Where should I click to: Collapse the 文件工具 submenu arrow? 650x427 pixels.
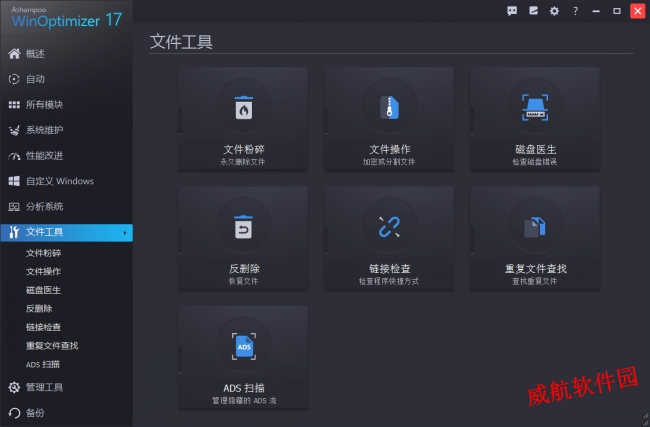click(x=124, y=233)
